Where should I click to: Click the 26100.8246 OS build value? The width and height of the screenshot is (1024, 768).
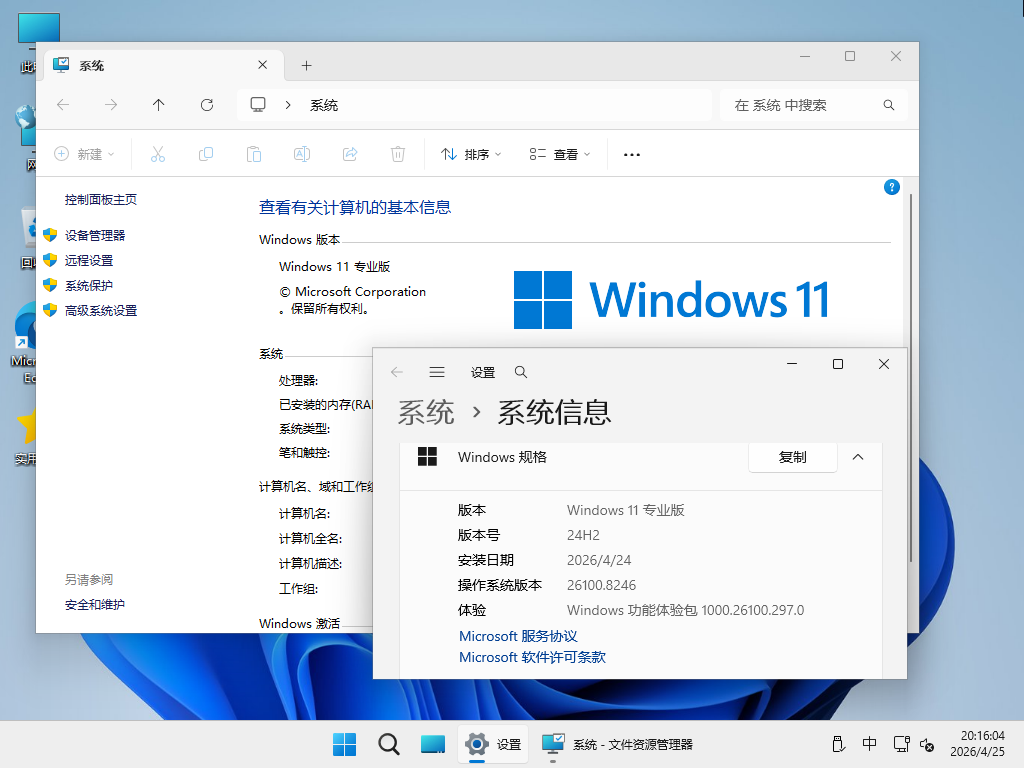pyautogui.click(x=601, y=585)
